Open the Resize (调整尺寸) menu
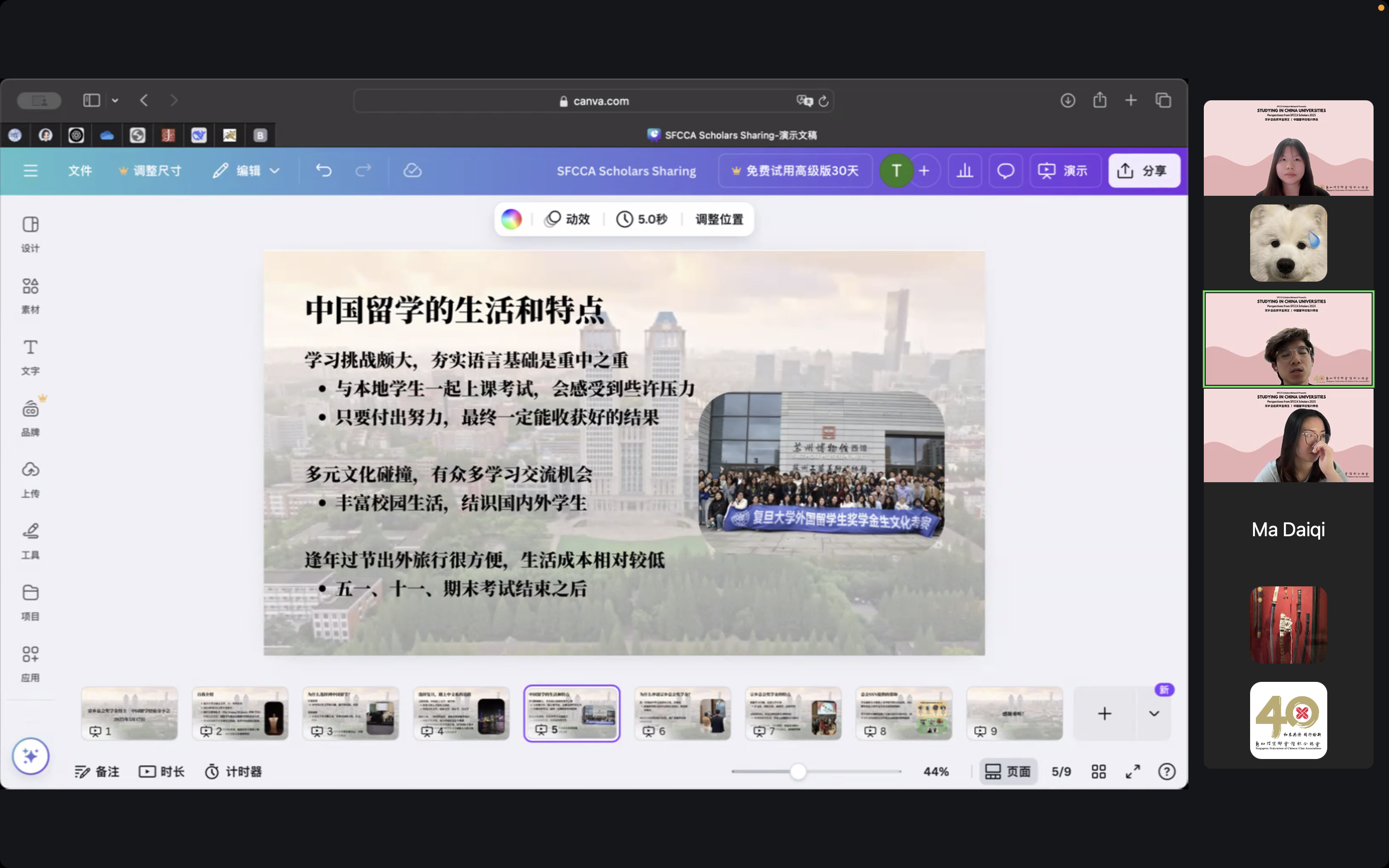 click(150, 171)
